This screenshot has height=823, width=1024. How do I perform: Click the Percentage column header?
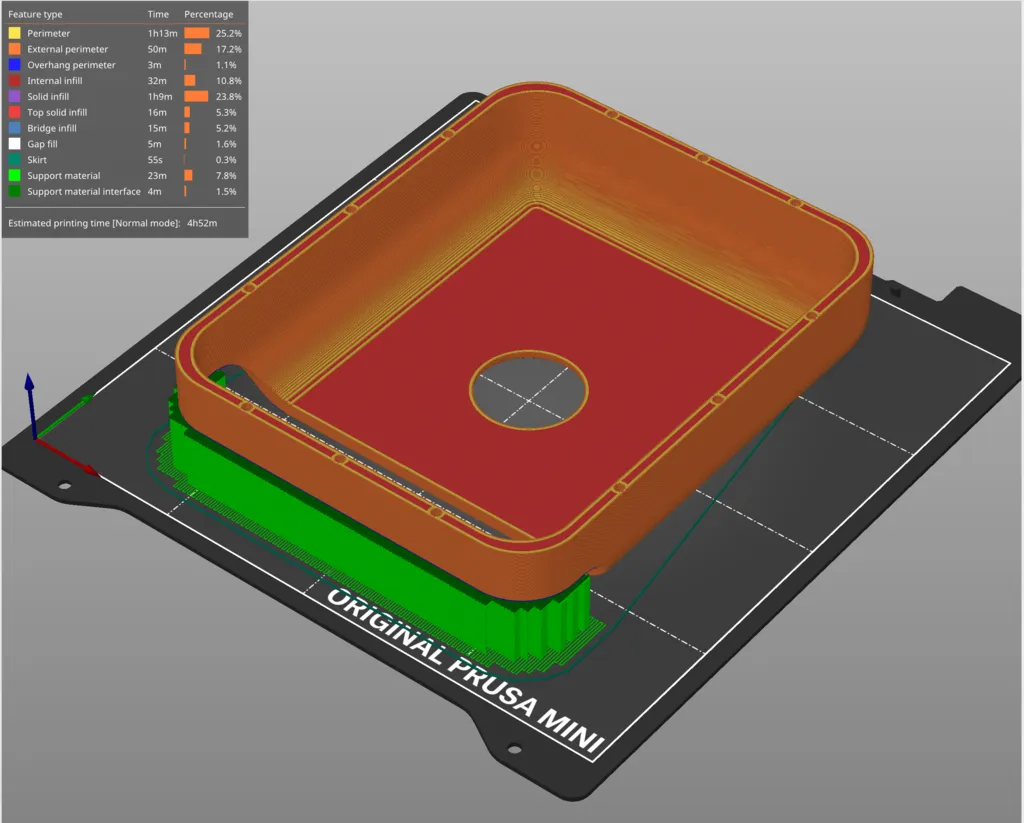point(208,14)
